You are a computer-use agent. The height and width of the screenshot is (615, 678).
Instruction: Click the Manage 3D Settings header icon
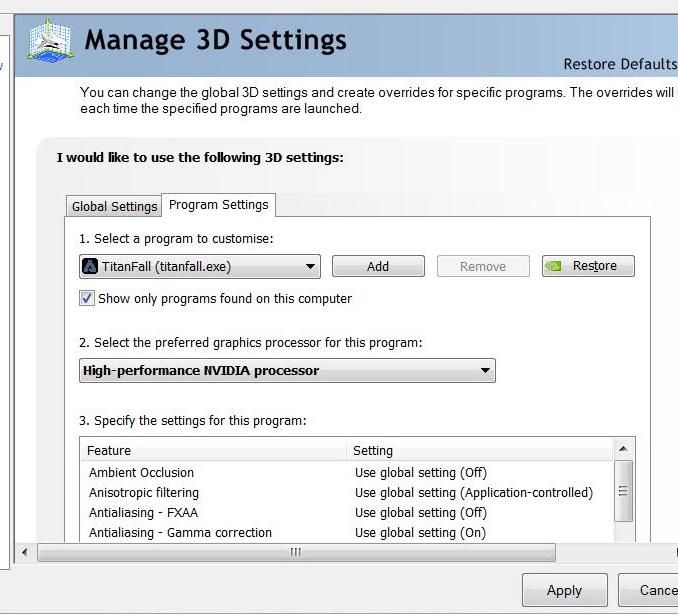(51, 41)
